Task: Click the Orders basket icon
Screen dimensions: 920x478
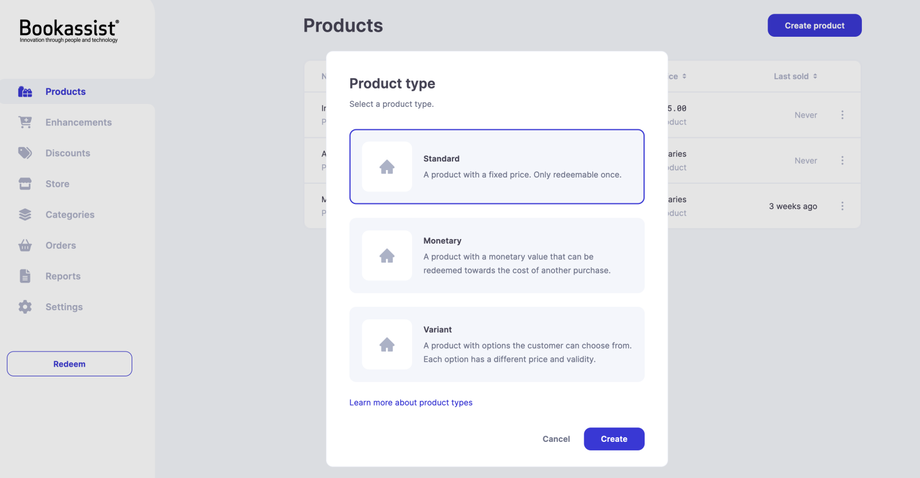Action: [25, 245]
